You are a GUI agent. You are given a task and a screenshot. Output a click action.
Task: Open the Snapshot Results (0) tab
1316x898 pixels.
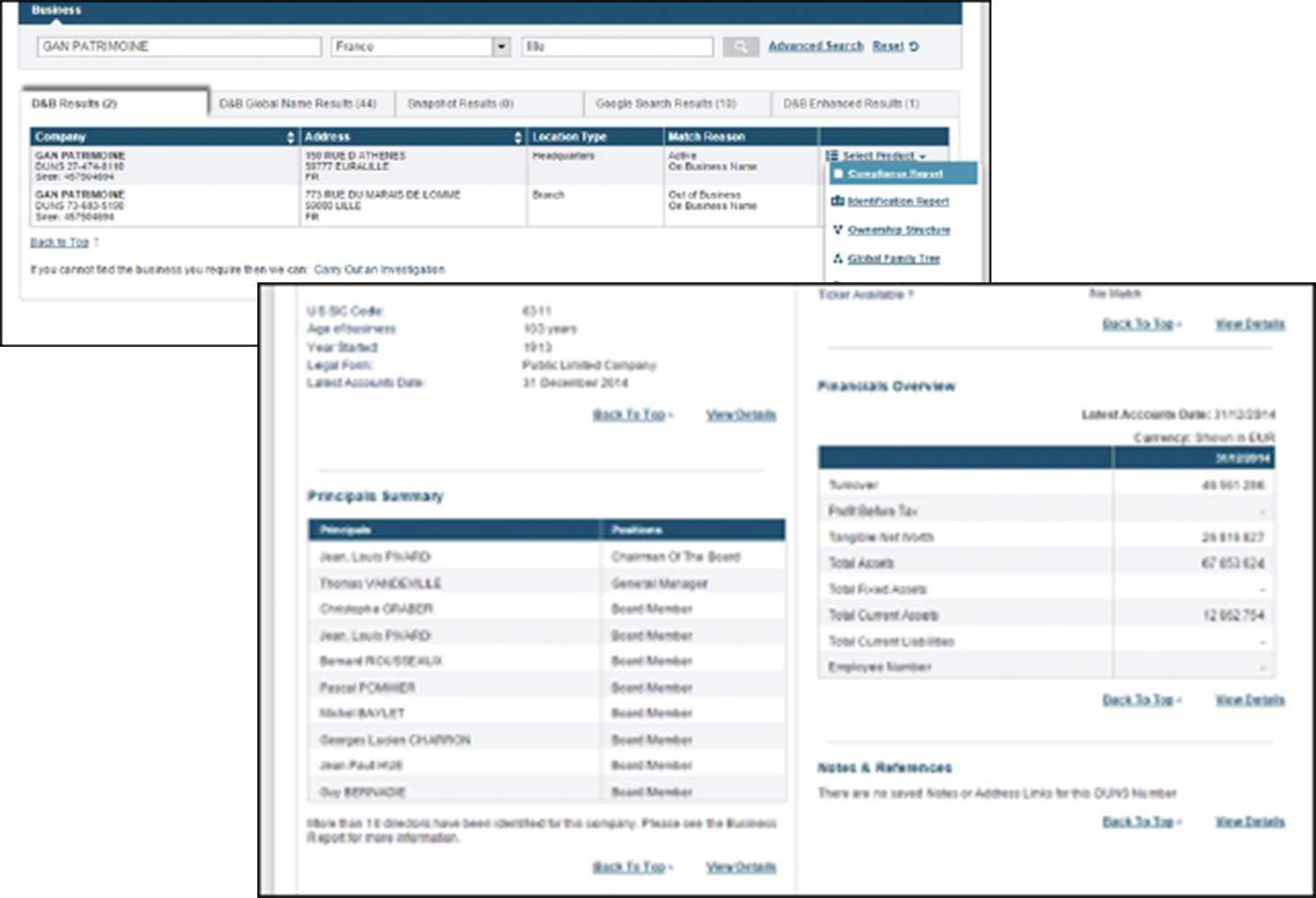point(460,104)
